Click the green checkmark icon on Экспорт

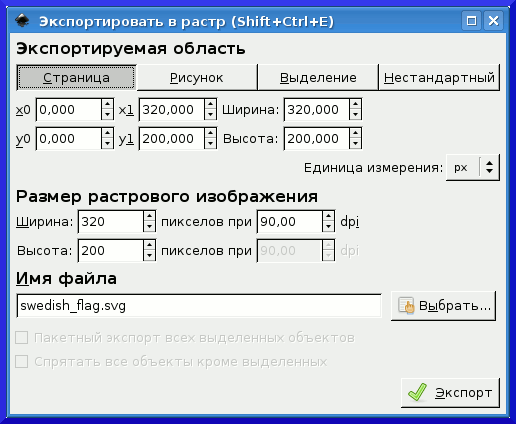[x=417, y=392]
